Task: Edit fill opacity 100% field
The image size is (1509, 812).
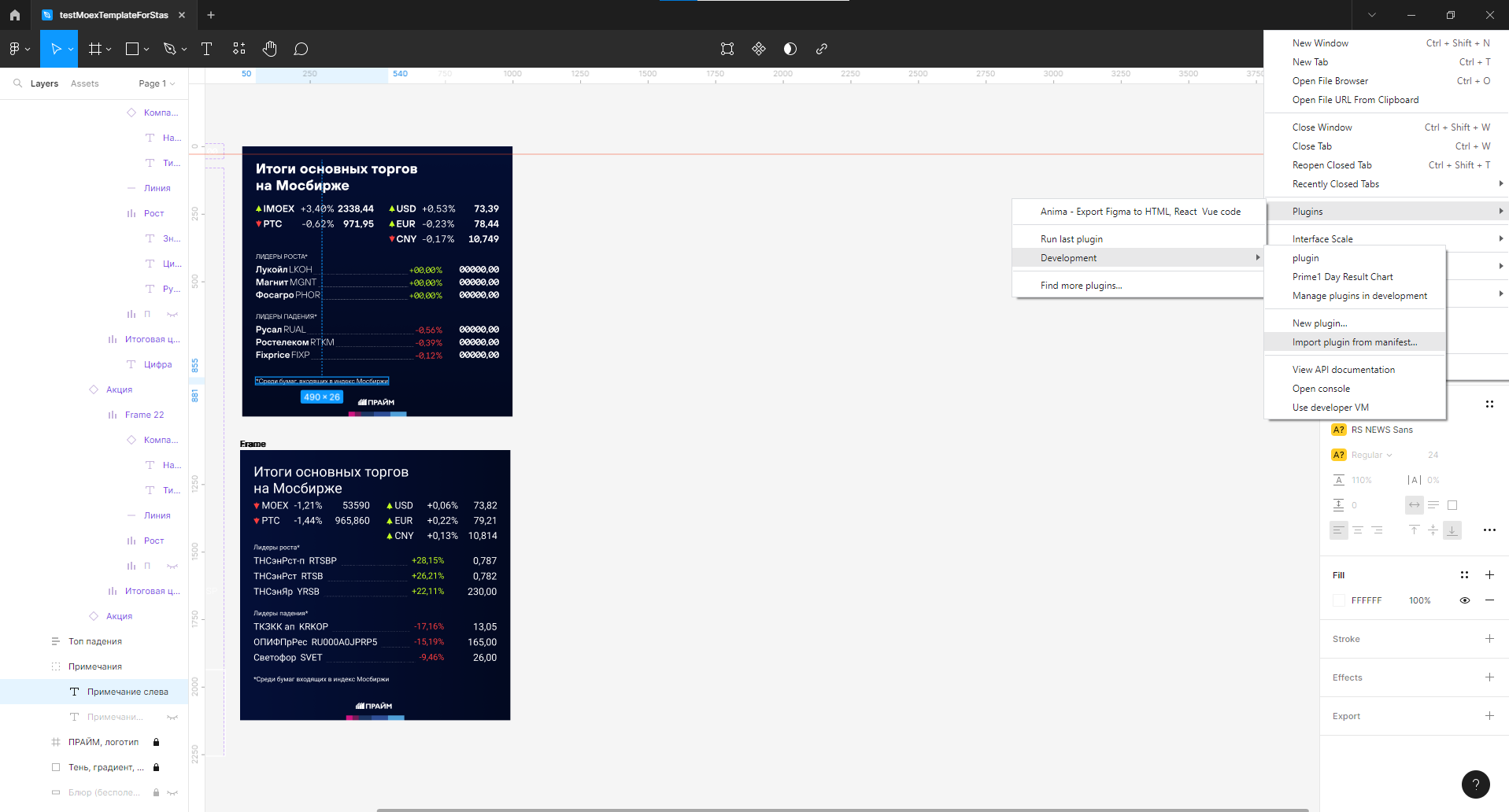Action: click(1420, 600)
